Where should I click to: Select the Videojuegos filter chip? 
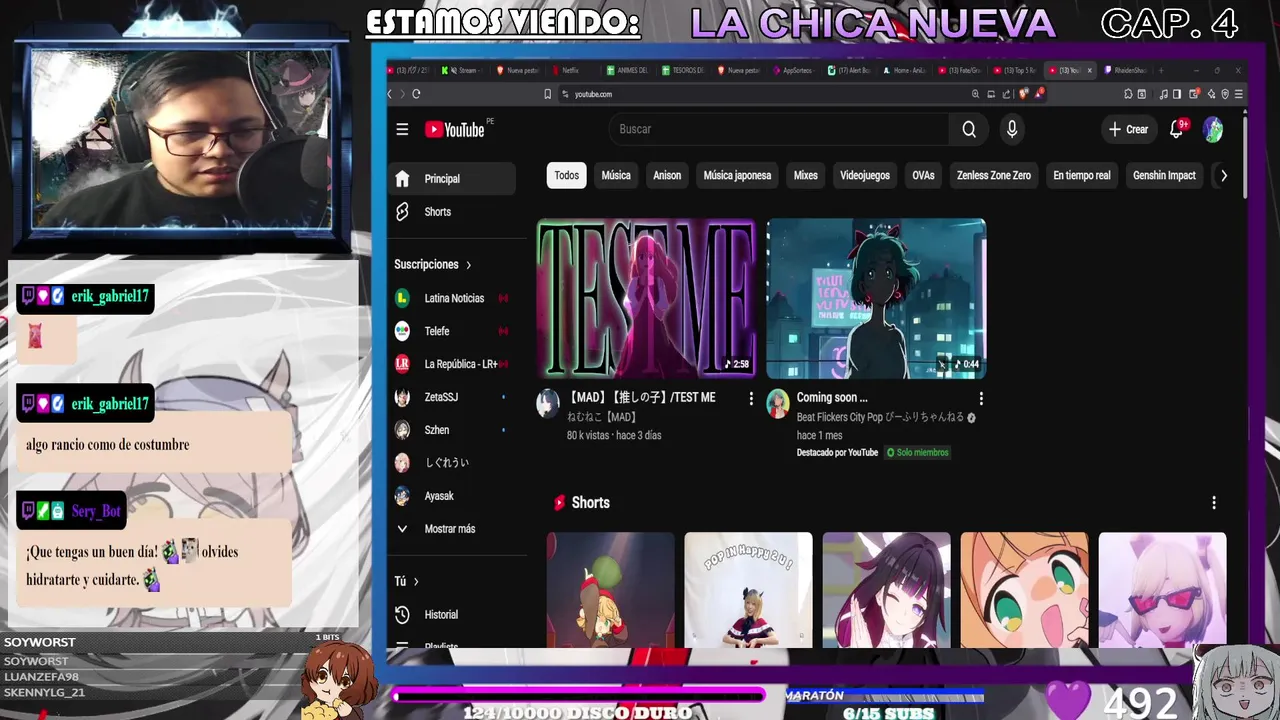865,176
